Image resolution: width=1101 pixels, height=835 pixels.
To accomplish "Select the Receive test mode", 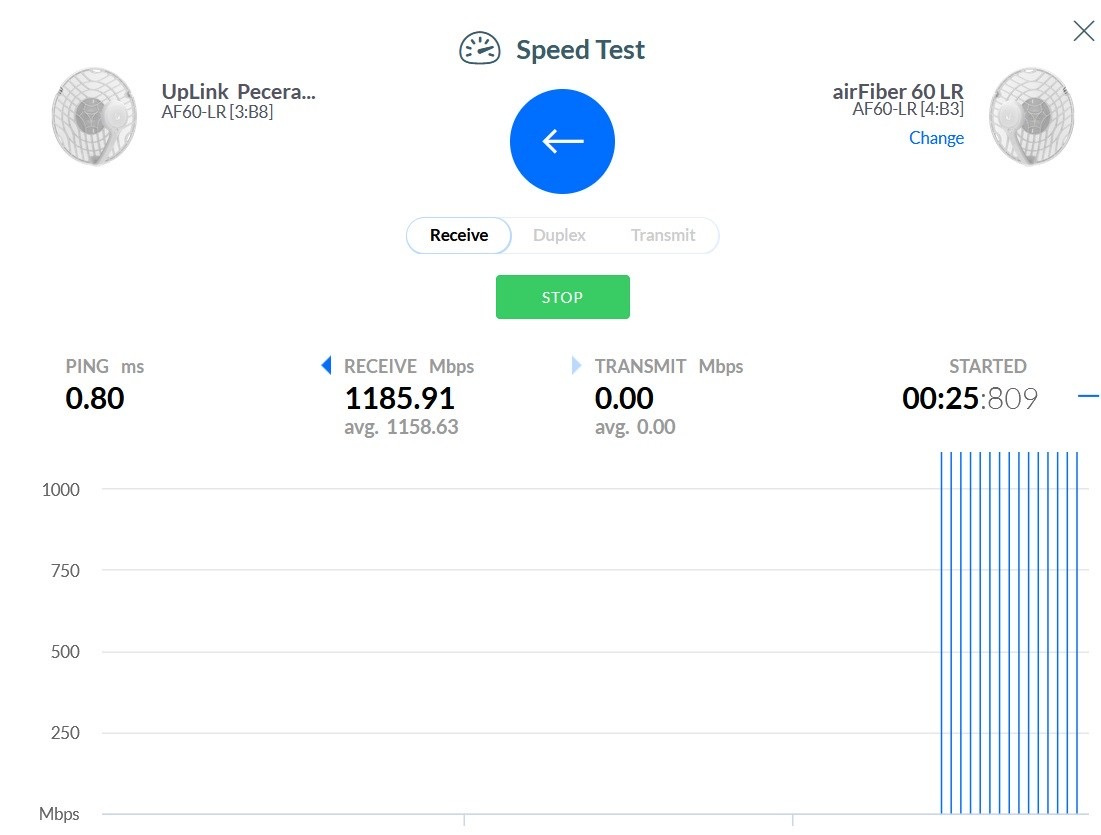I will click(x=459, y=236).
